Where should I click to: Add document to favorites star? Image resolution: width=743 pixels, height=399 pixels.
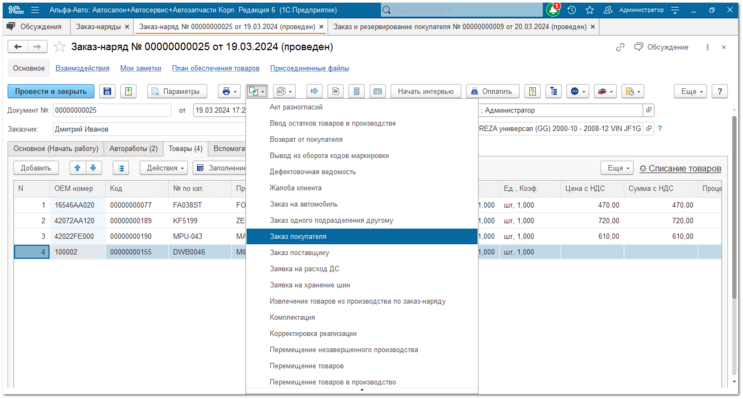tap(59, 47)
